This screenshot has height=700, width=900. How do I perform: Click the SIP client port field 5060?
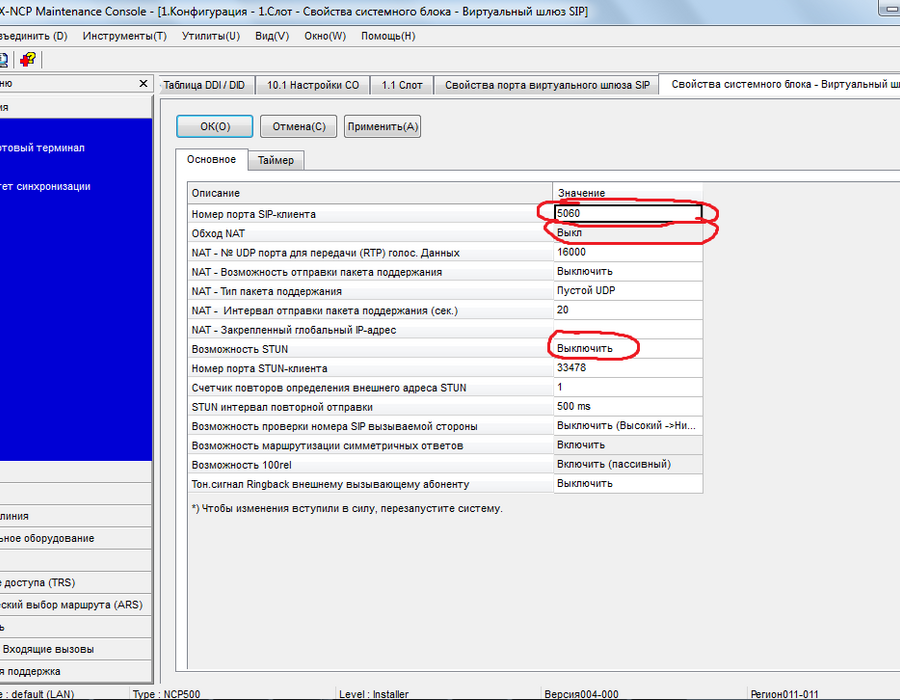tap(628, 213)
